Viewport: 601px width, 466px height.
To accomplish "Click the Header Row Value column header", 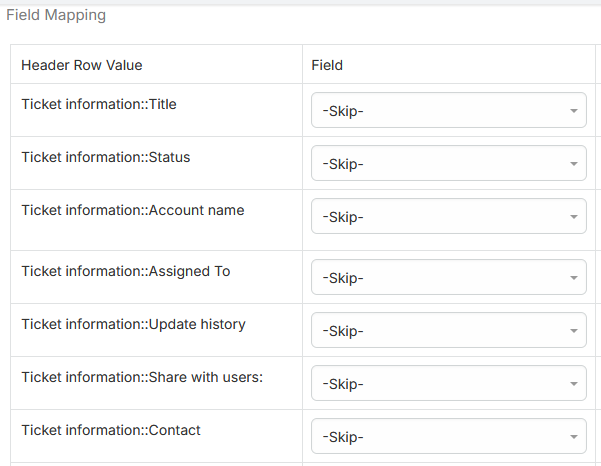I will tap(82, 65).
